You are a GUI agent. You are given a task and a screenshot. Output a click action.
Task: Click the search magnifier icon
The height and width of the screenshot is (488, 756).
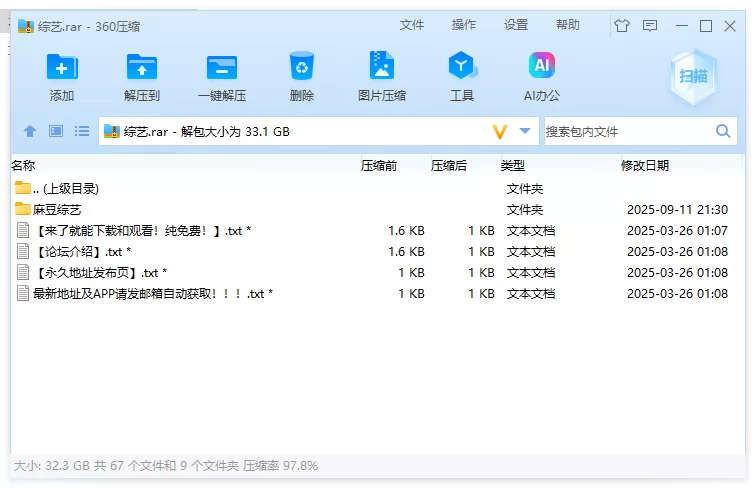[723, 131]
